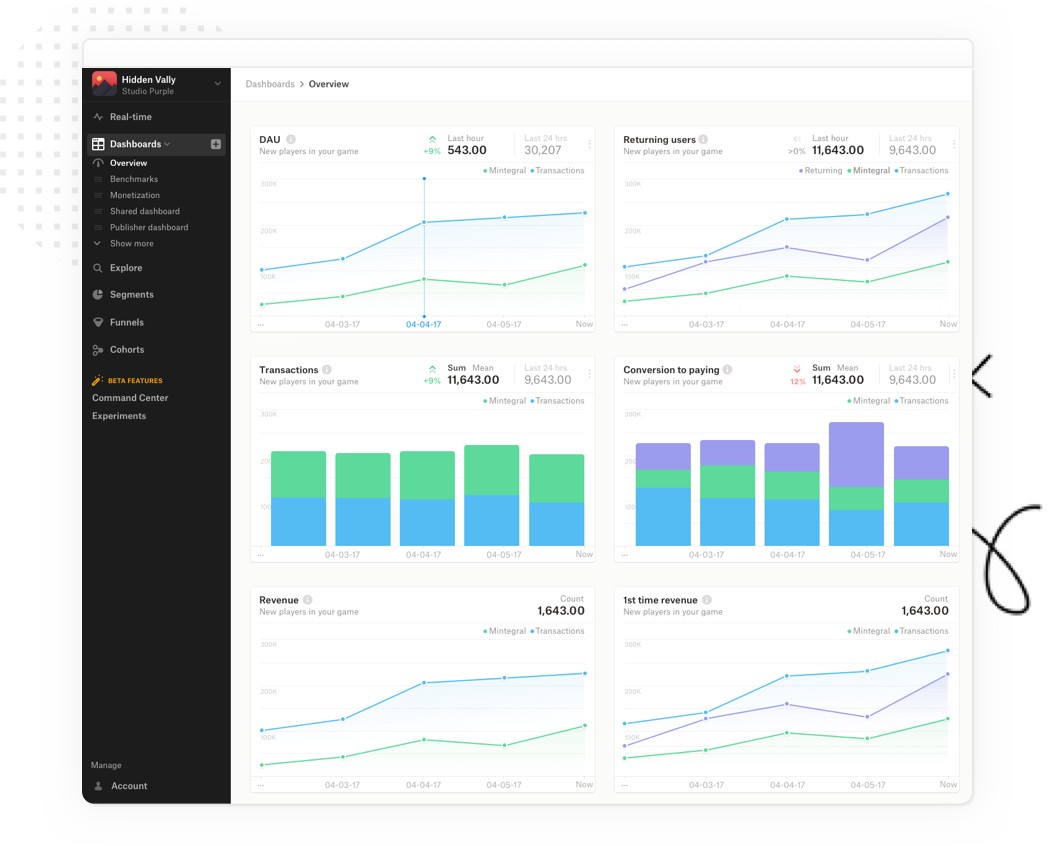The image size is (1056, 846).
Task: Click the info icon beside DAU title
Action: (x=291, y=140)
